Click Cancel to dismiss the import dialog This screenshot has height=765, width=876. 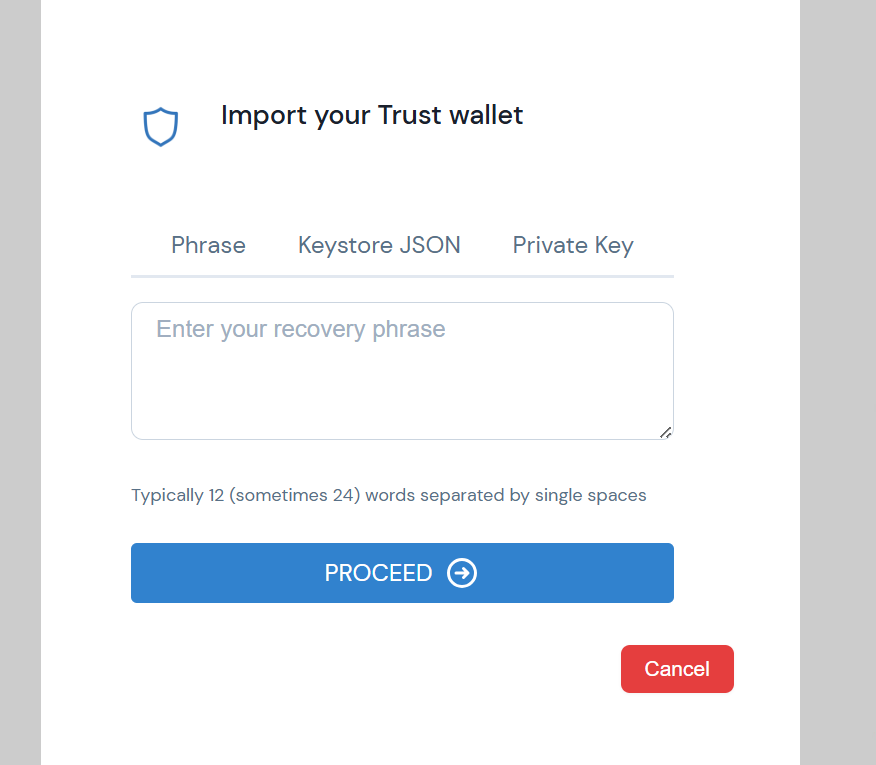point(677,669)
